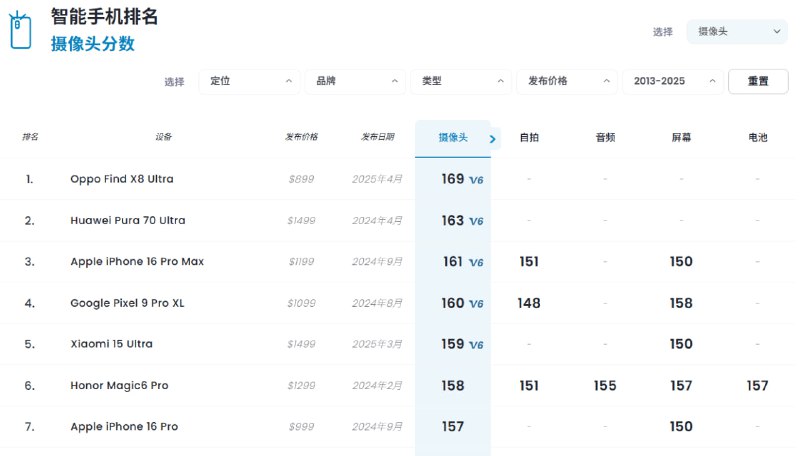
Task: Open the 类型 type filter dropdown
Action: 462,81
